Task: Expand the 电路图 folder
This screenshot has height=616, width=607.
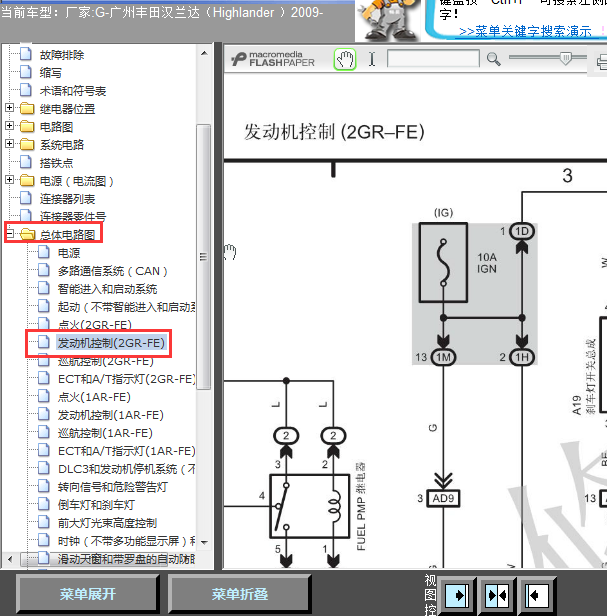Action: 9,126
